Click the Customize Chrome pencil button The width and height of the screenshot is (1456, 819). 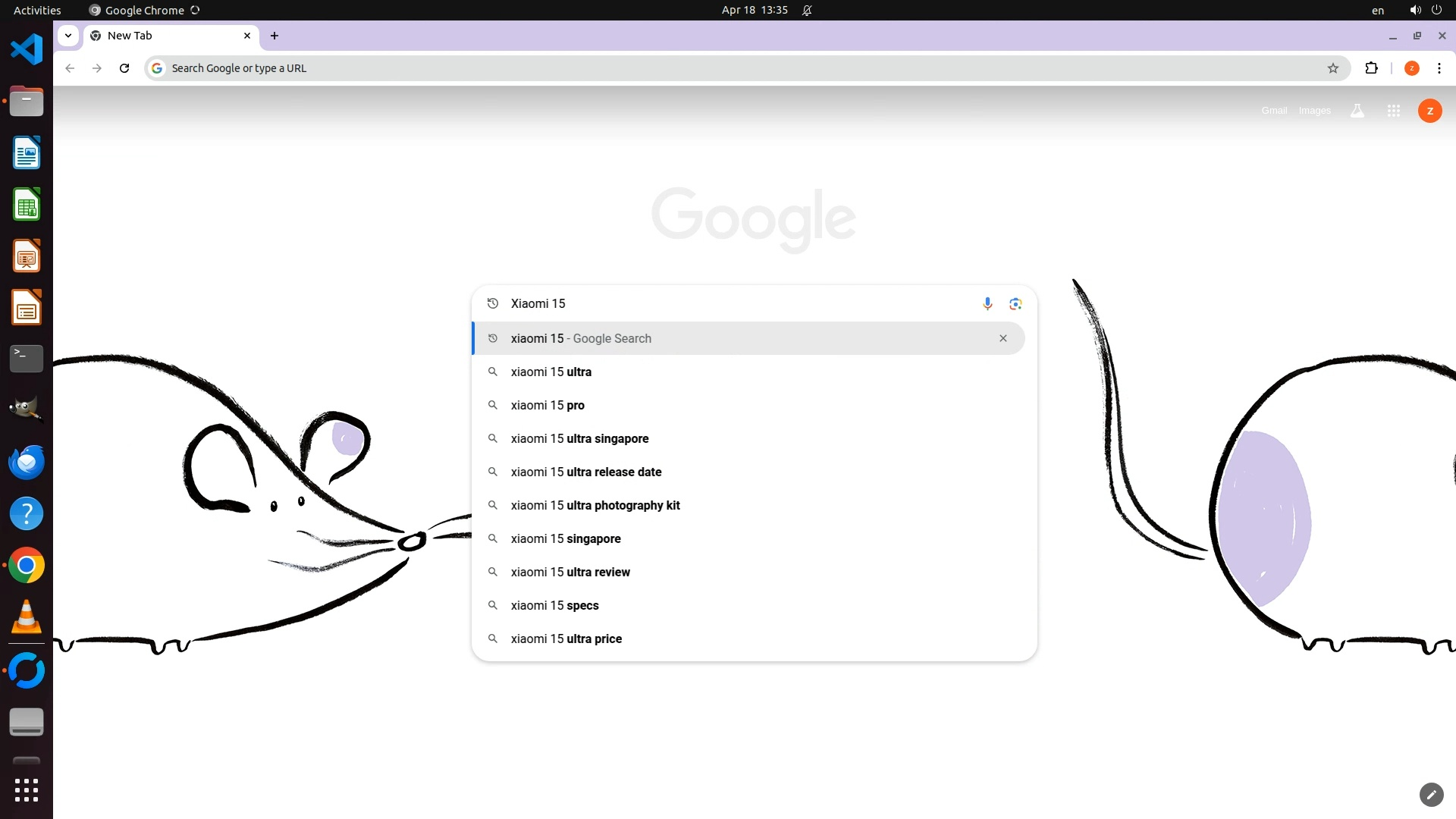click(1431, 795)
